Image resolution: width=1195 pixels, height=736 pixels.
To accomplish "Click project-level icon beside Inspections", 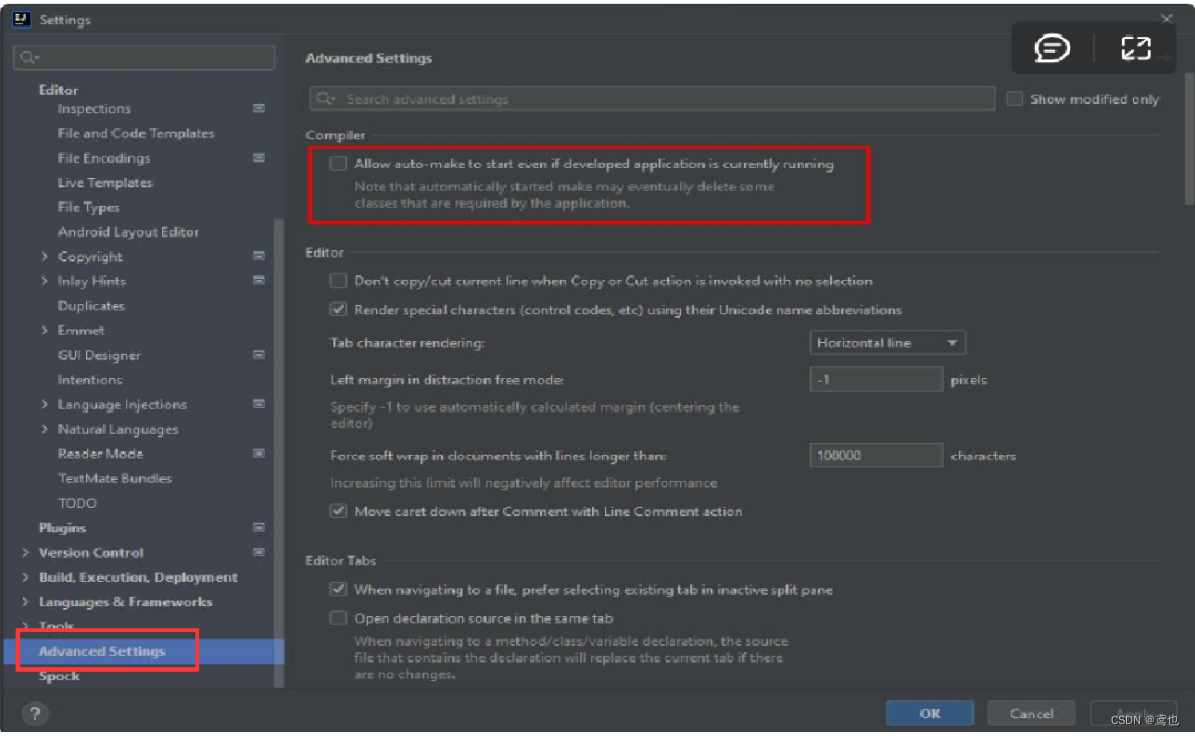I will coord(259,108).
